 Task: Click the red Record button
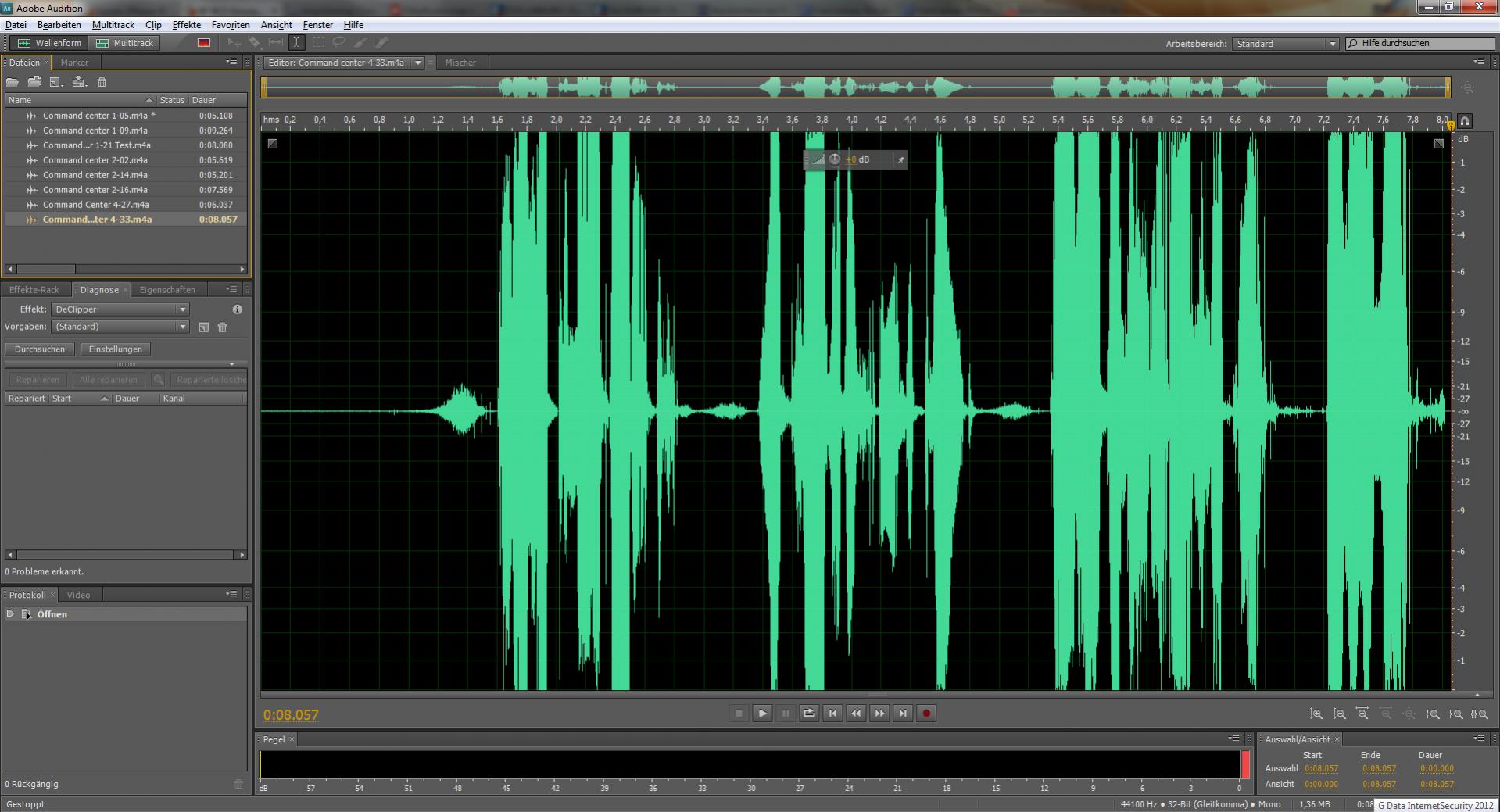pos(926,714)
